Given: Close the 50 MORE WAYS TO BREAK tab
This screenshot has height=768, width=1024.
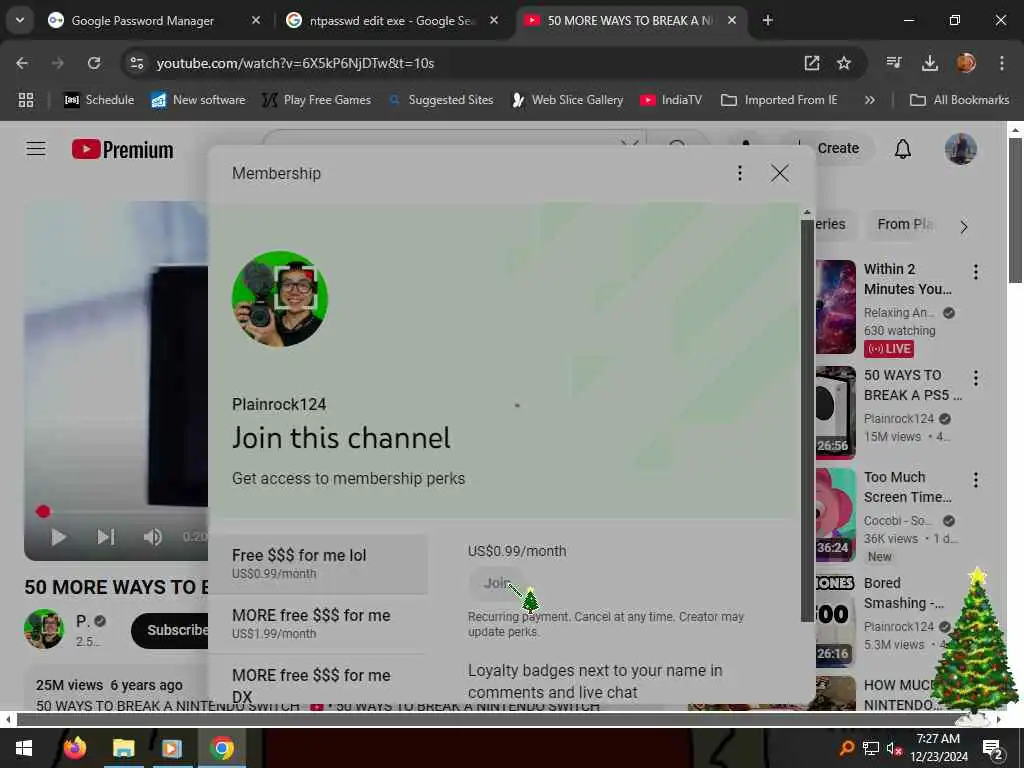Looking at the screenshot, I should 732,20.
